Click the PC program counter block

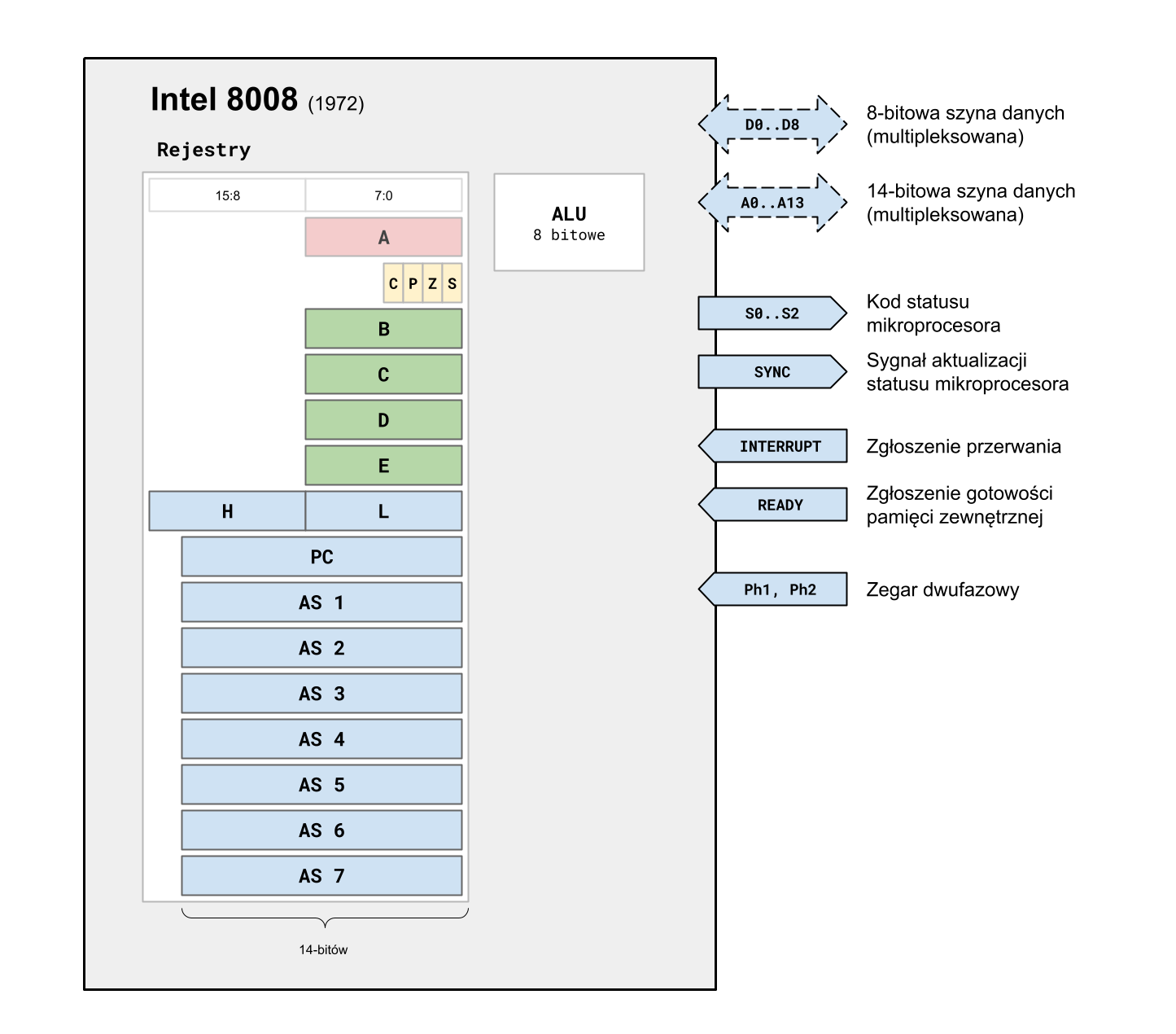pos(321,557)
